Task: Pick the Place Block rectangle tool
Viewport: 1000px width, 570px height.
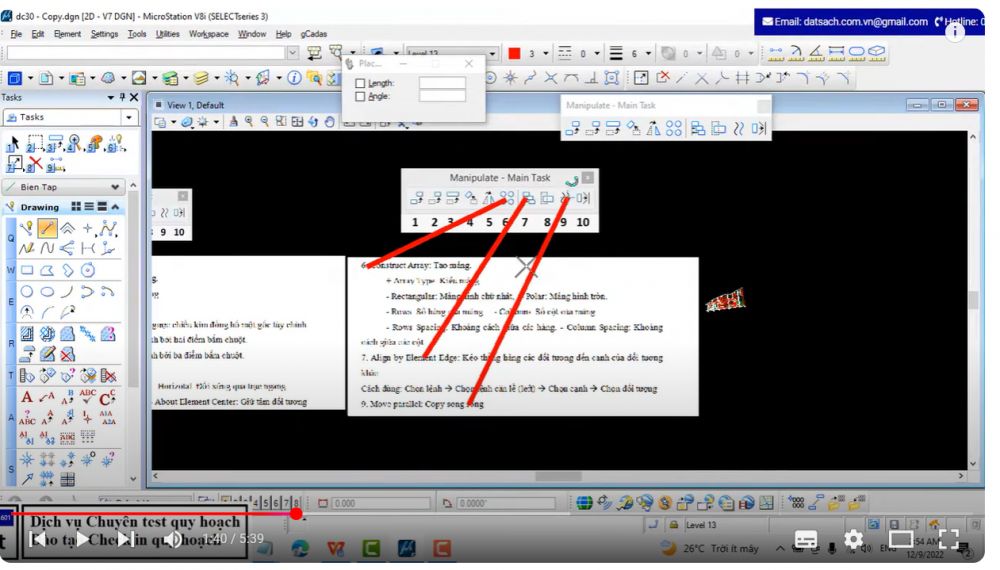Action: 27,270
